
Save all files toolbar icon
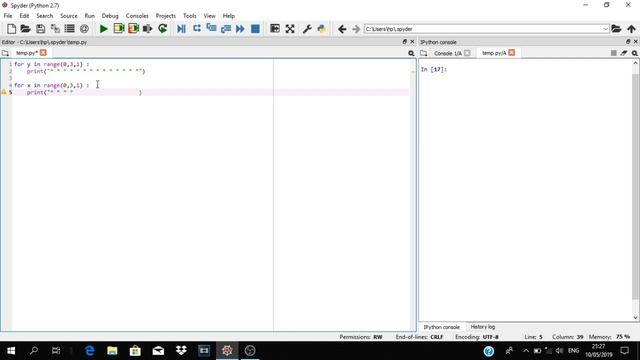[55, 29]
